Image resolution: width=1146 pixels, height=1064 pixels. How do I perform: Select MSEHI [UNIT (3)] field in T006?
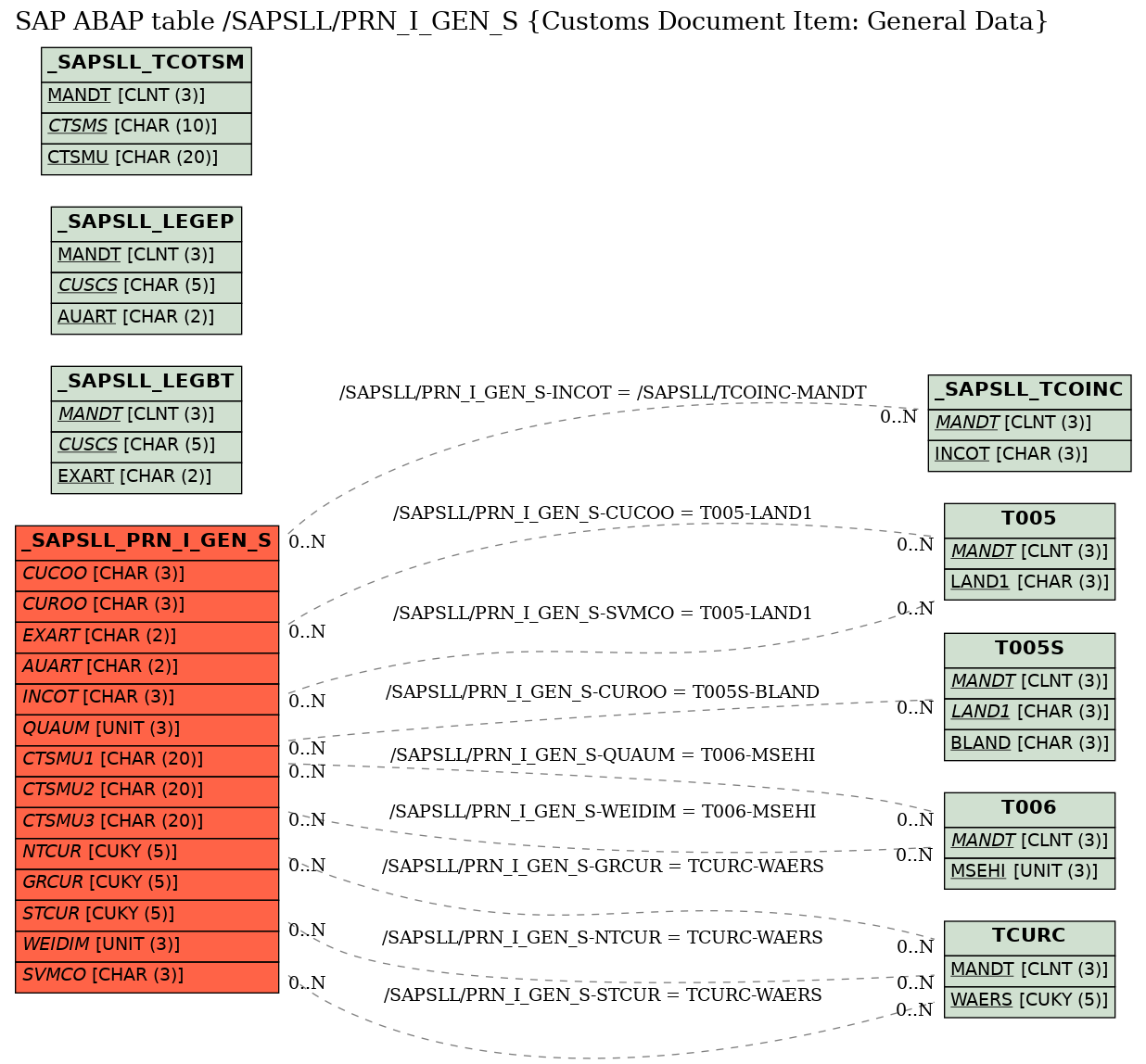[x=1029, y=873]
